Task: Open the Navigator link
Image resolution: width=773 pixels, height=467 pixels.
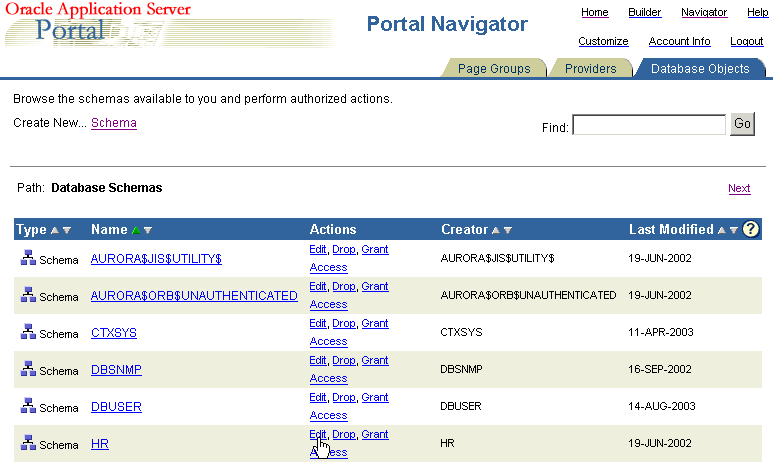Action: [704, 12]
